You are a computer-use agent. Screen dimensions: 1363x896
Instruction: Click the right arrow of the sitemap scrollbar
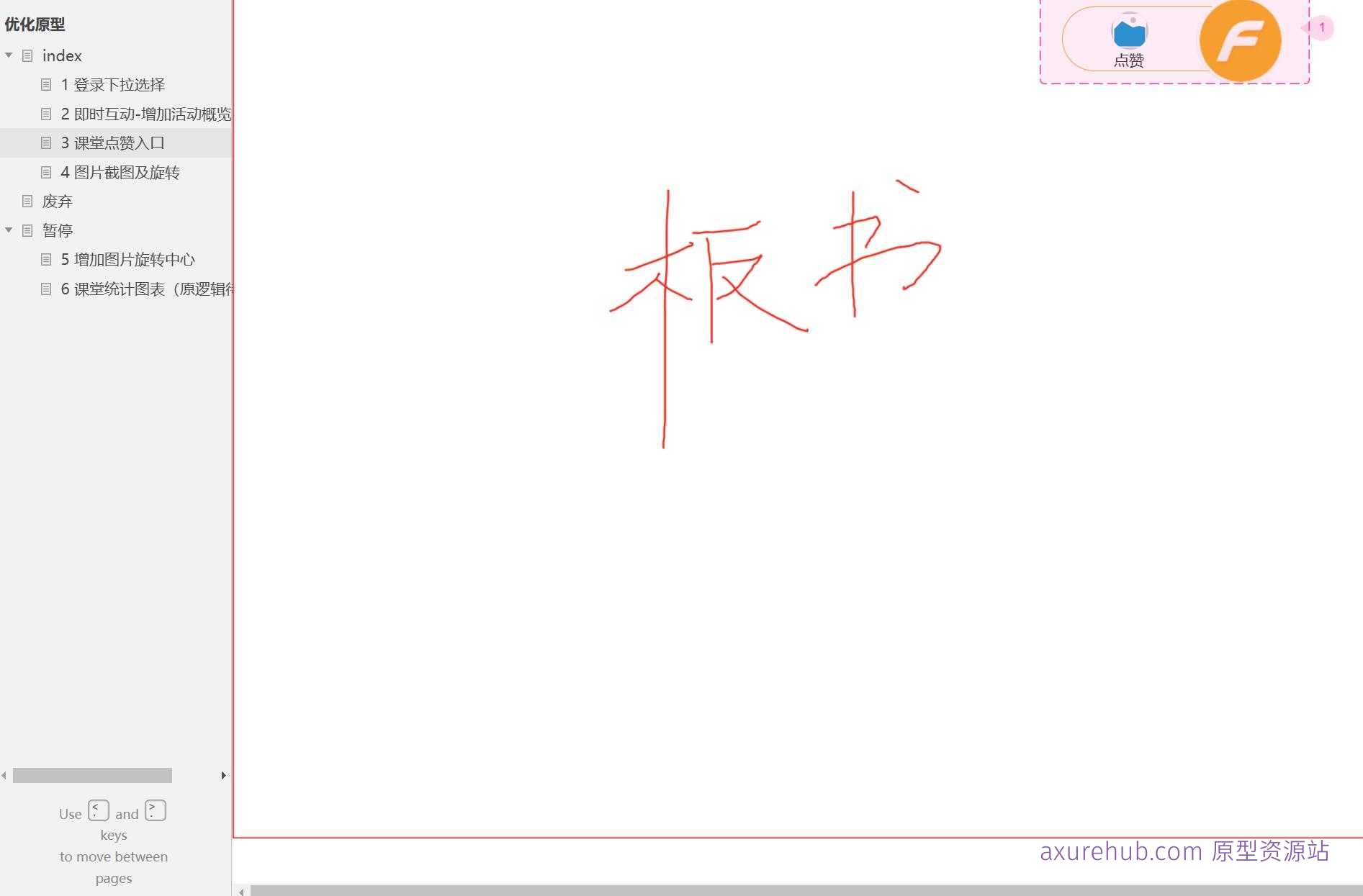(222, 775)
